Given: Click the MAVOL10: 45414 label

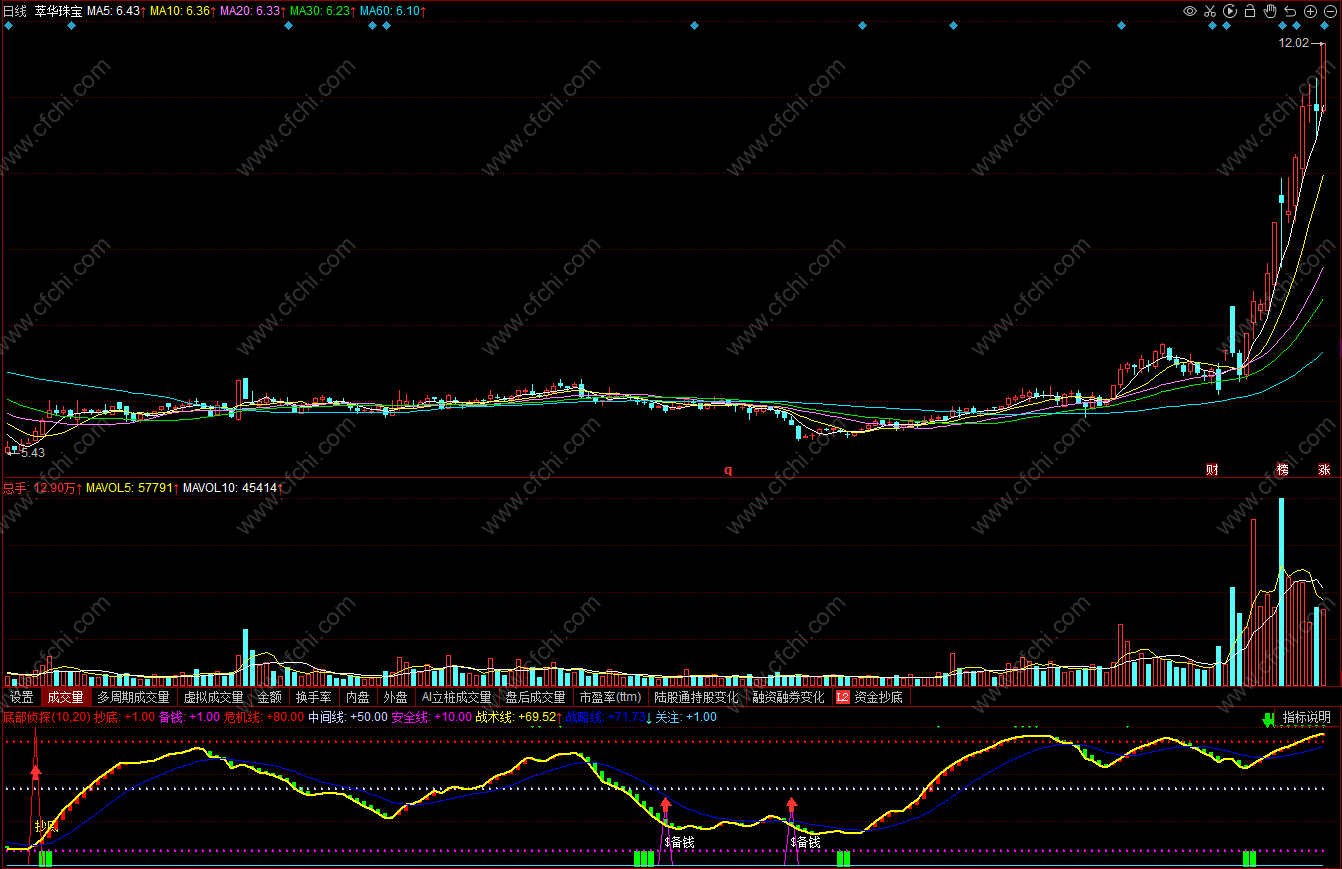Looking at the screenshot, I should tap(233, 488).
